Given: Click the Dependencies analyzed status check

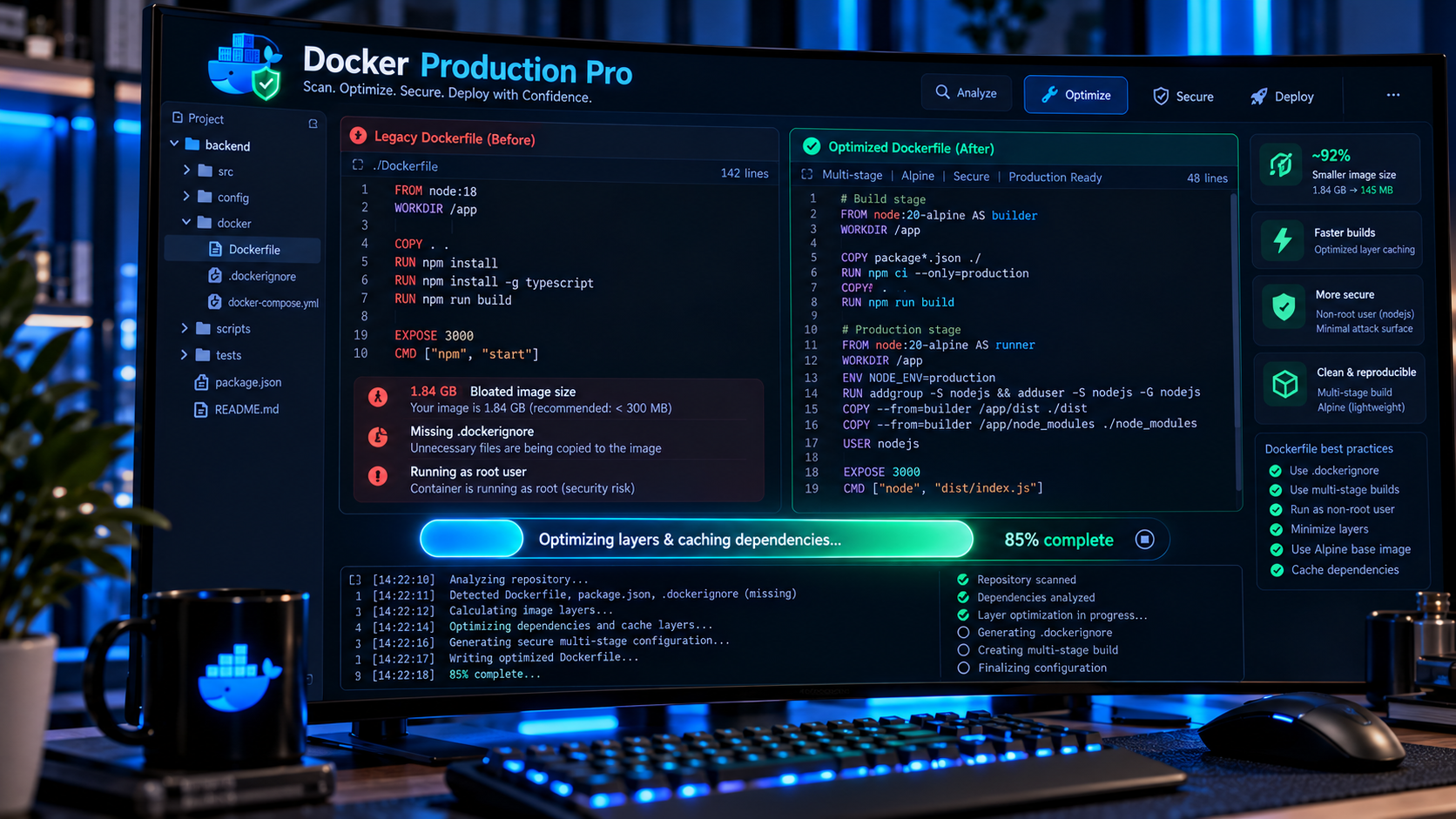Looking at the screenshot, I should 963,597.
